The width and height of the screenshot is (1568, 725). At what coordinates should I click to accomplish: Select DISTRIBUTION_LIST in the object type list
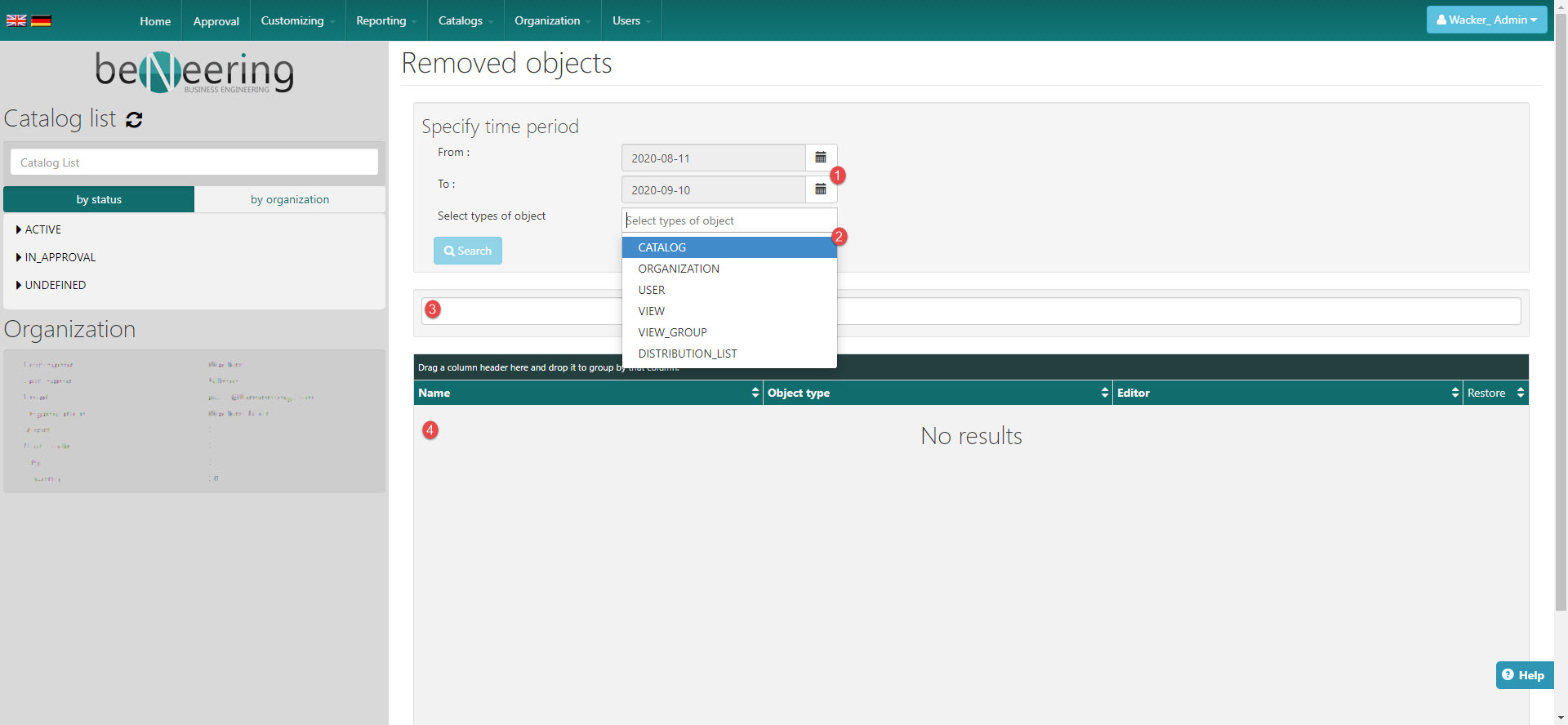(x=688, y=354)
